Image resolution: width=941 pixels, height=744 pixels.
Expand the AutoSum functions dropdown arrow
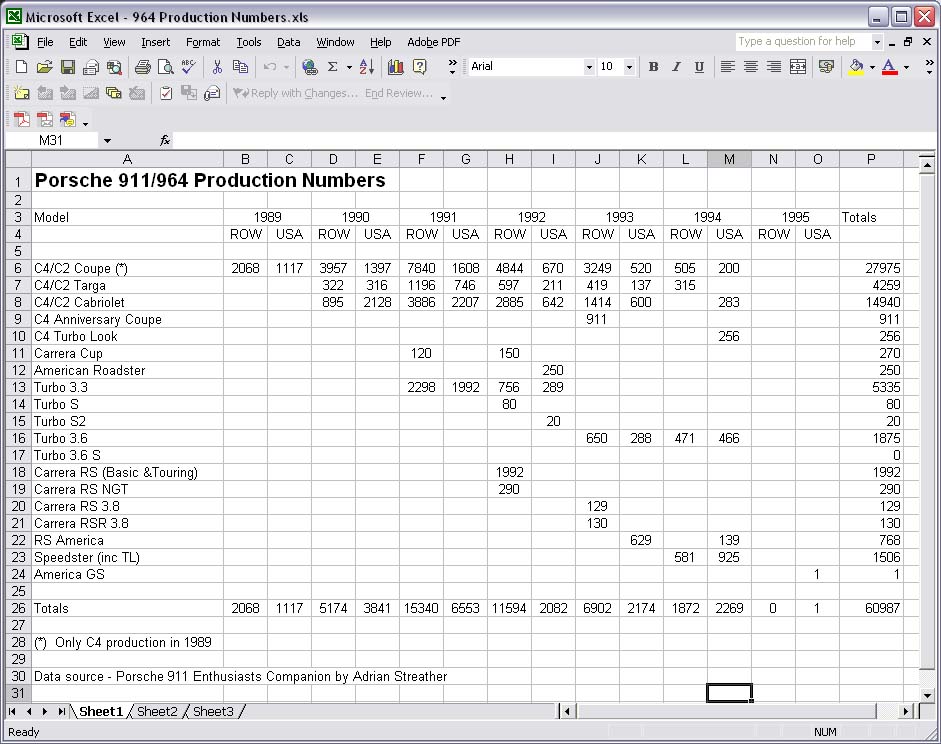[349, 67]
